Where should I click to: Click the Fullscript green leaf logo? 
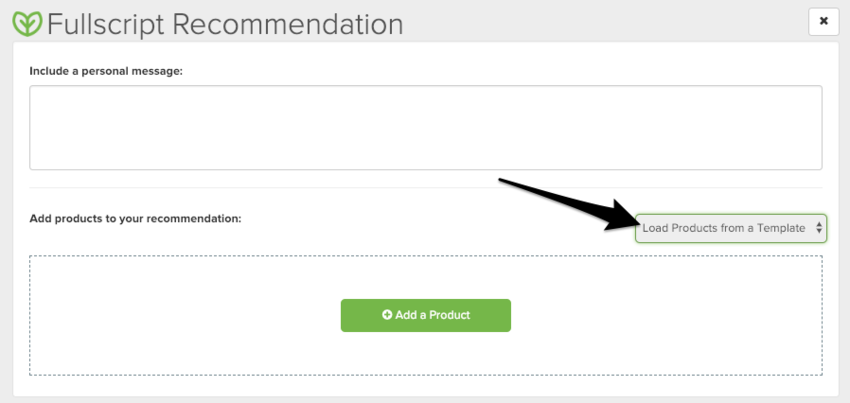(27, 23)
